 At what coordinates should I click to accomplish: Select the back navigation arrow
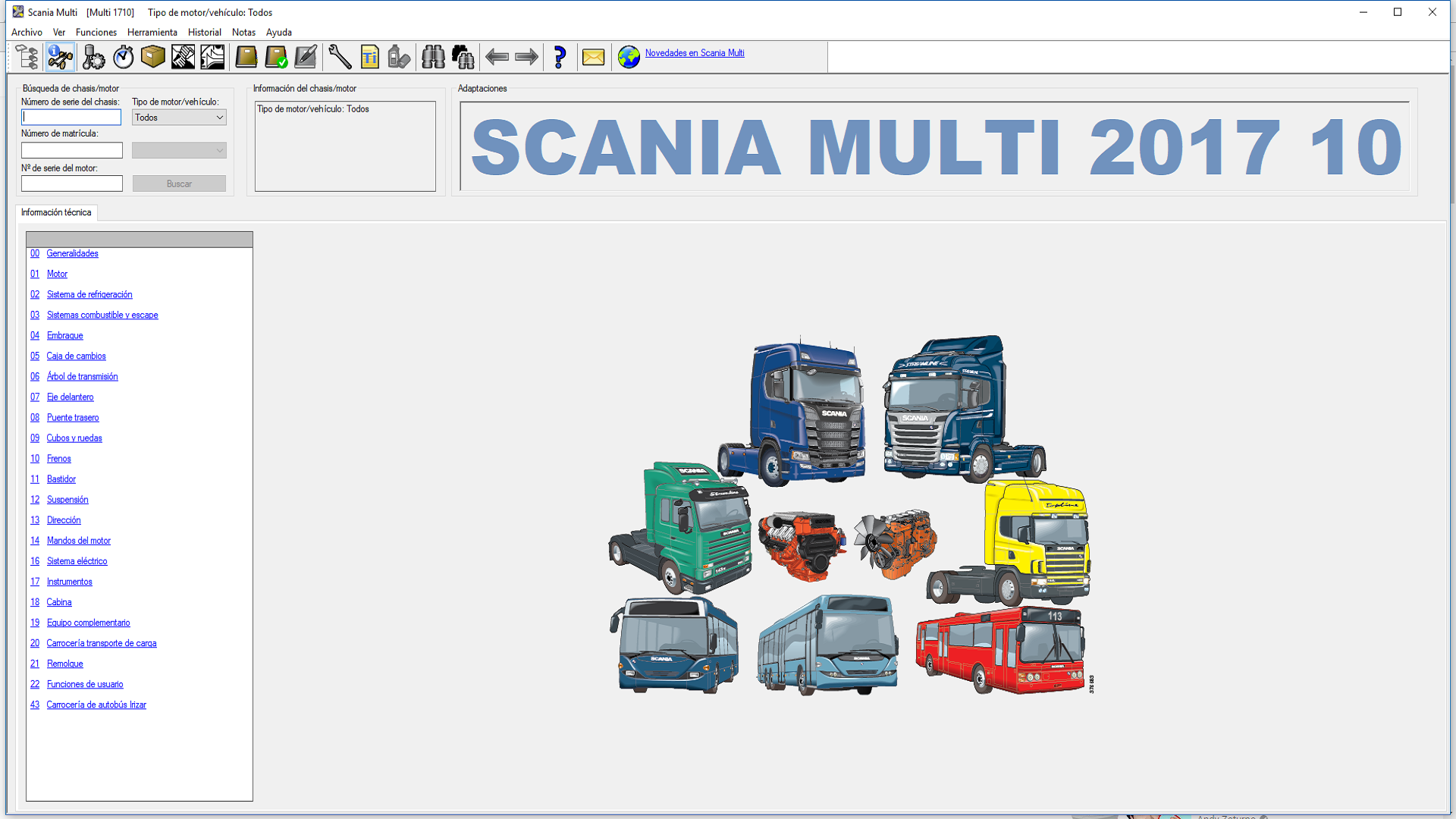497,57
